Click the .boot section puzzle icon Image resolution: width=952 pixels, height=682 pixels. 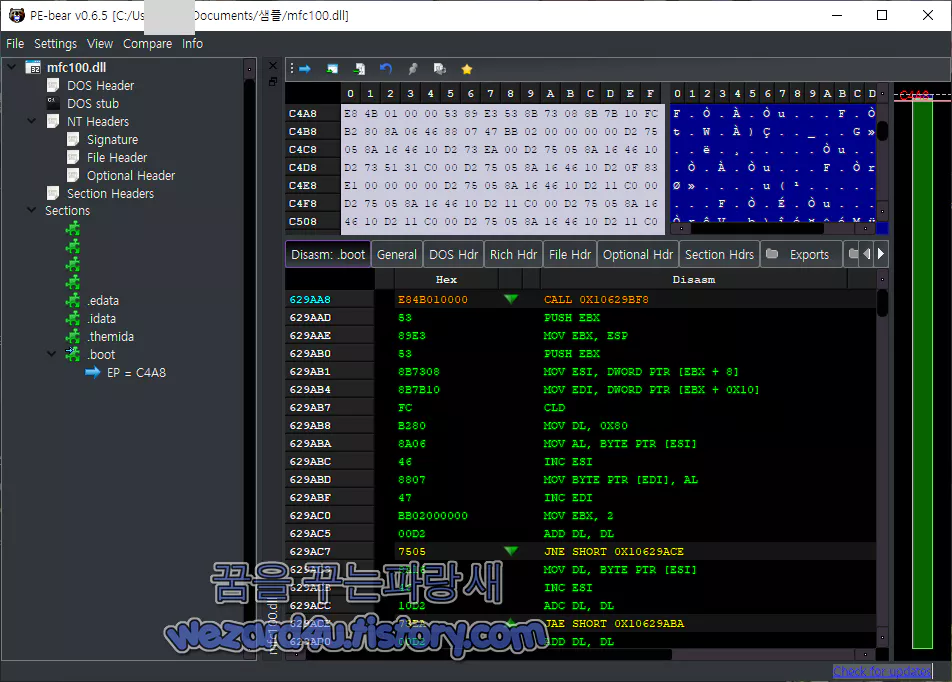(x=73, y=355)
